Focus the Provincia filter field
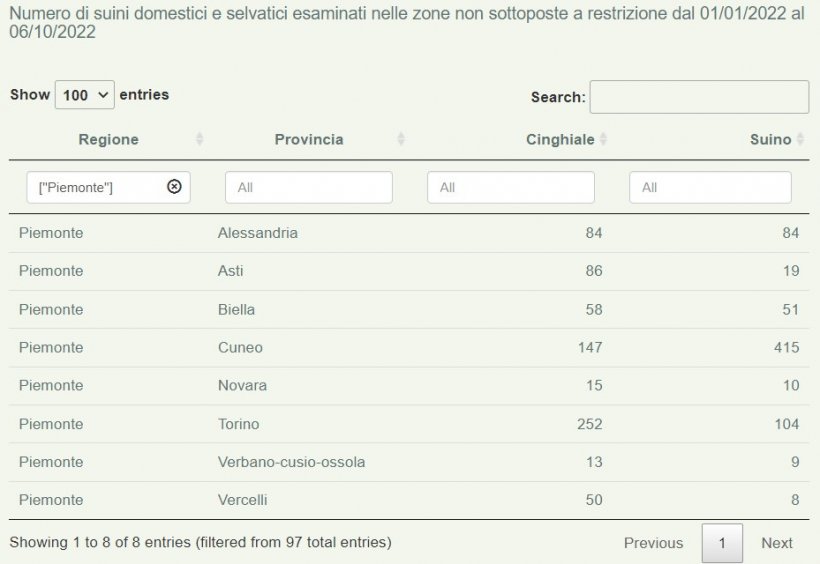Screen dimensions: 820x564 309,187
